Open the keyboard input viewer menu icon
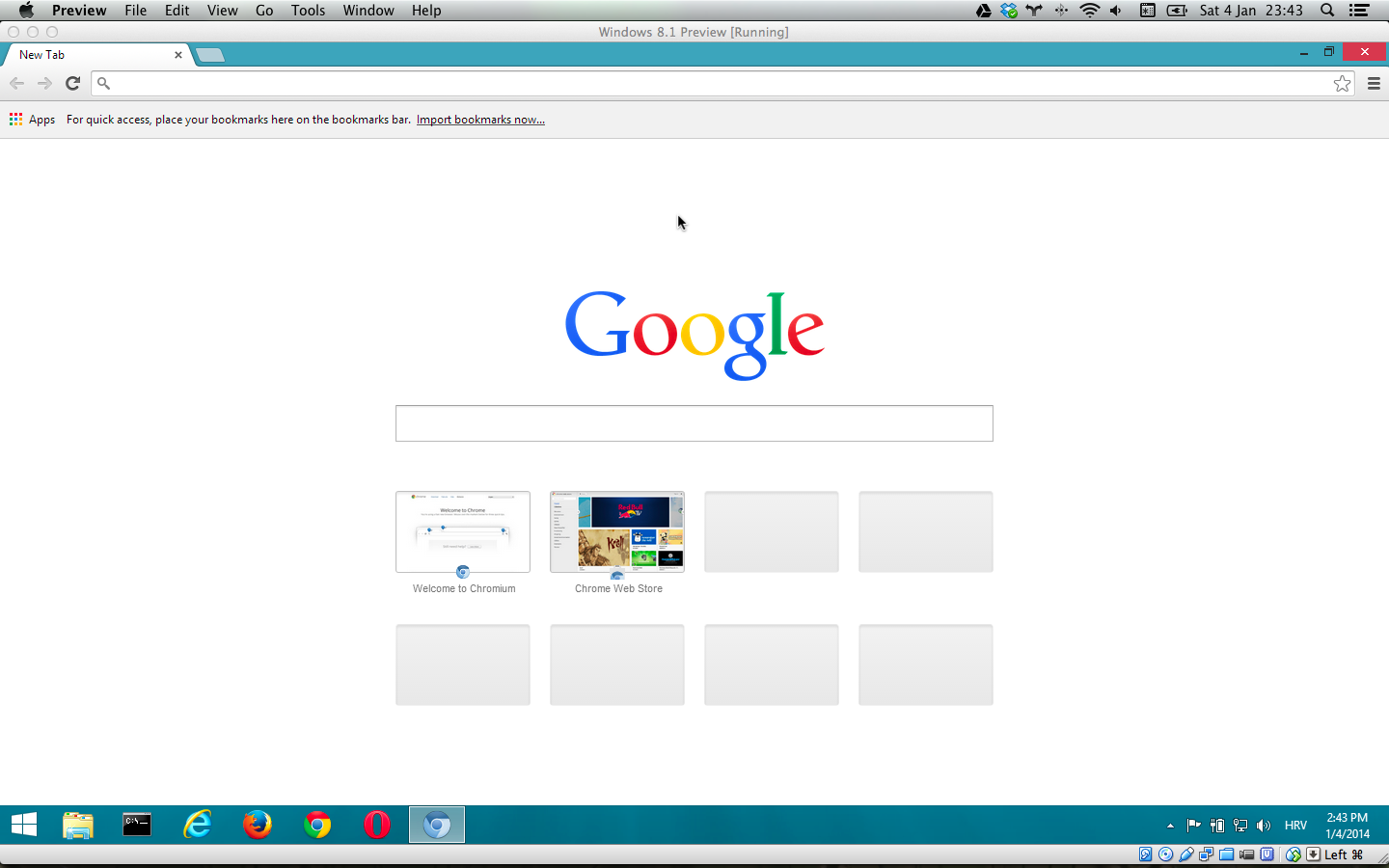This screenshot has height=868, width=1389. point(1148,11)
